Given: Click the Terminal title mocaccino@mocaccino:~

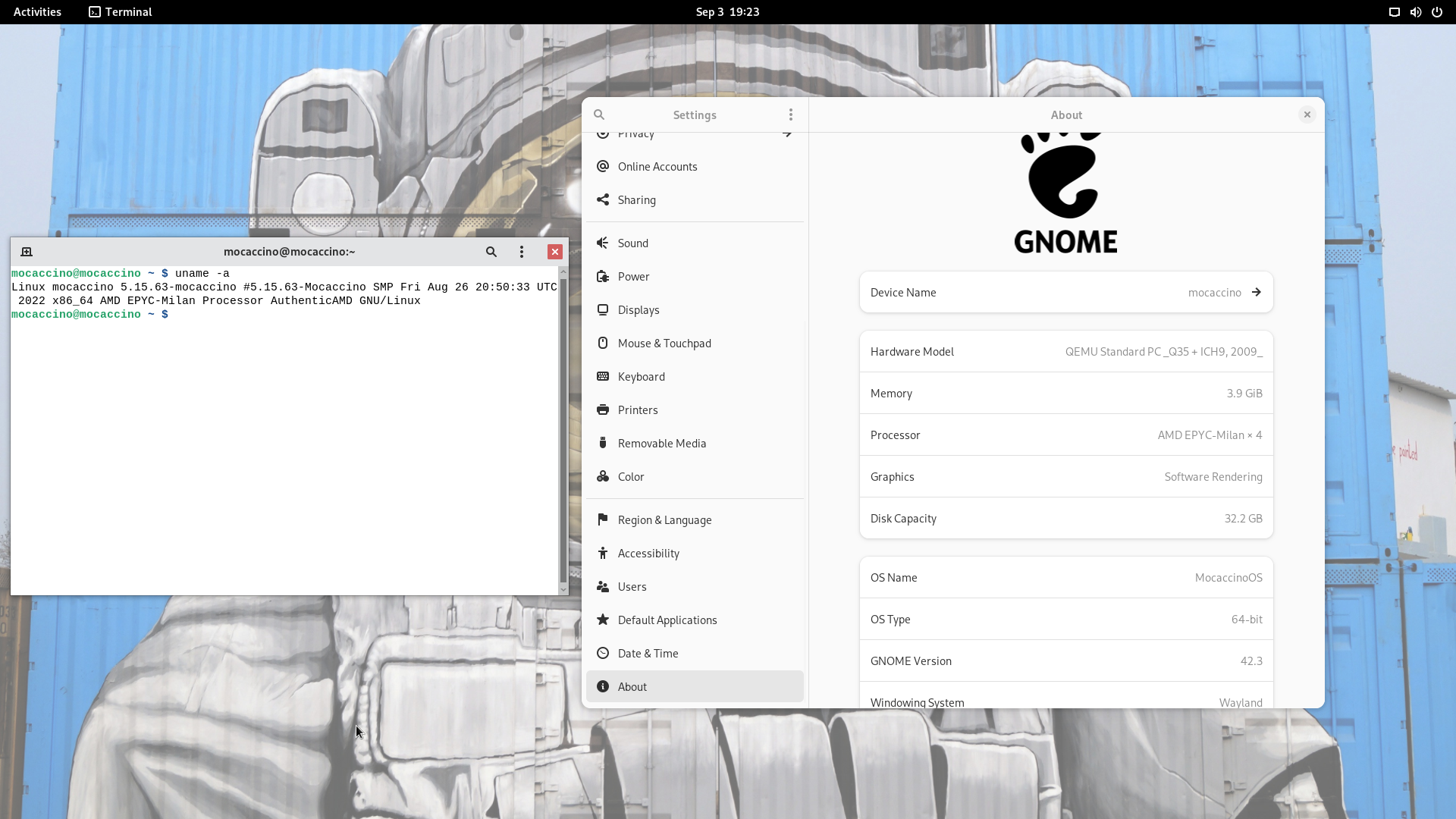Looking at the screenshot, I should tap(290, 252).
